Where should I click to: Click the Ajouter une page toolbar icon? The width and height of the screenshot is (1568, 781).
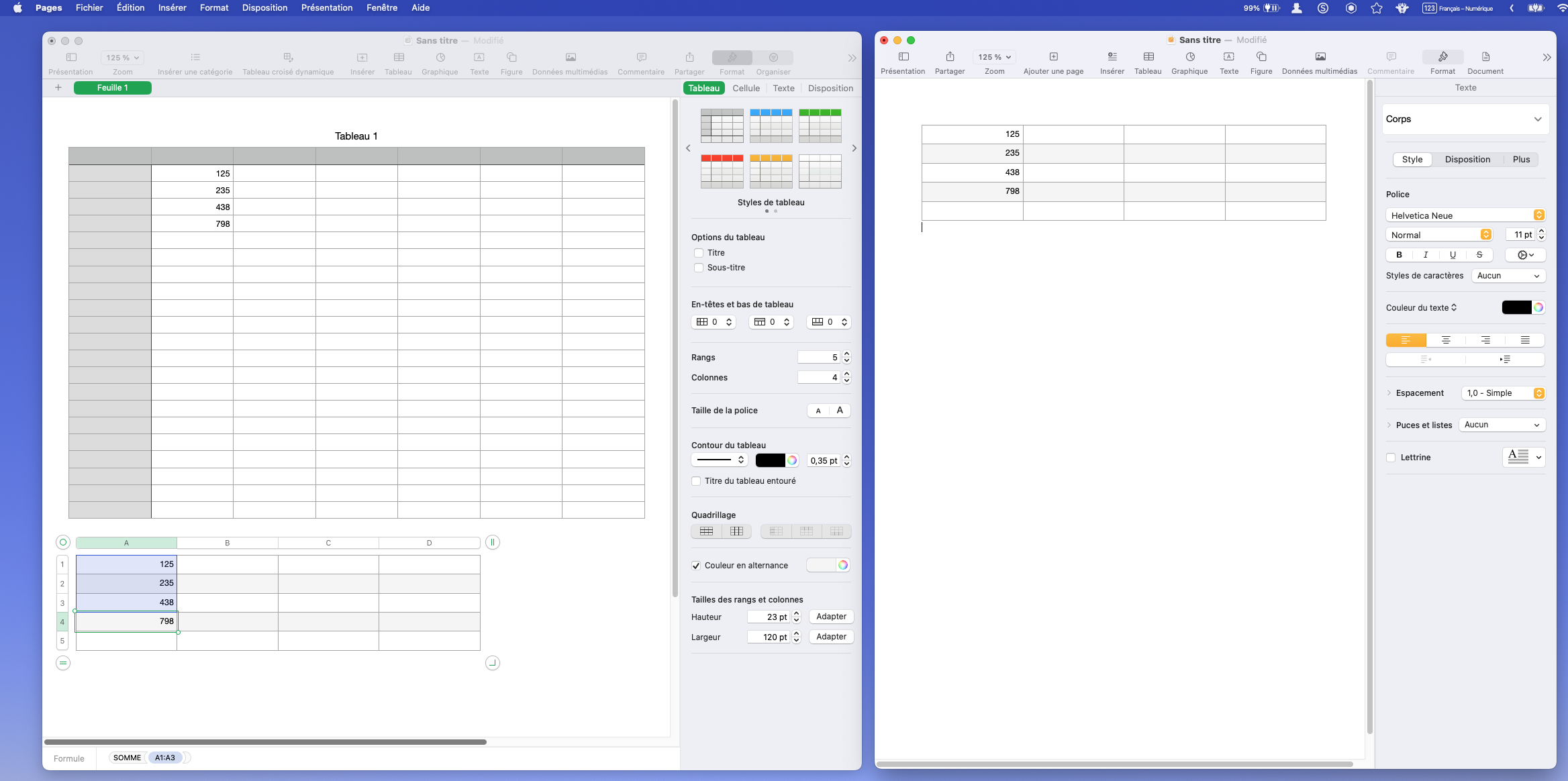(x=1053, y=57)
